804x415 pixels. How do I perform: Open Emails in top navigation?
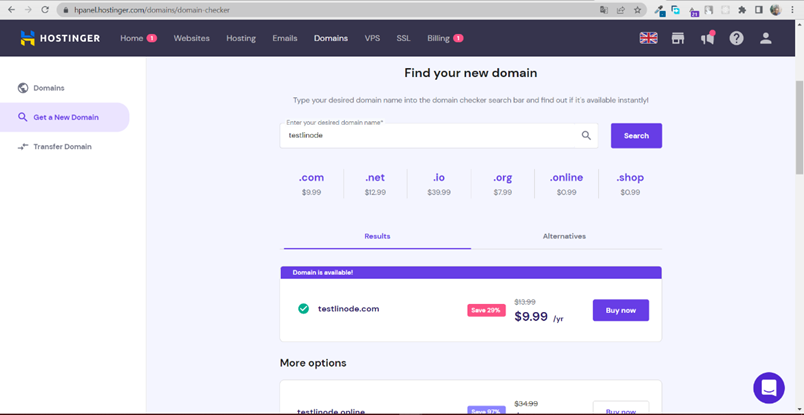coord(285,38)
